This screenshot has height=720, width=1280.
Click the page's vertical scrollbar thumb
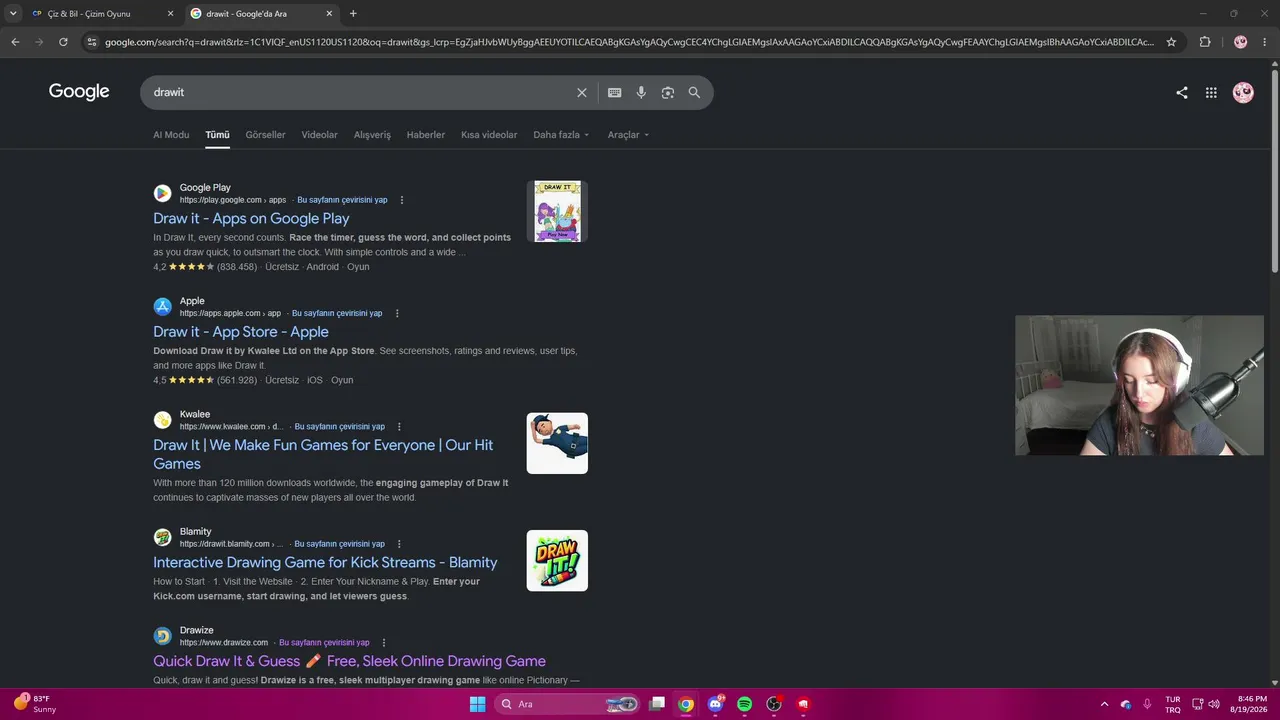[x=1274, y=170]
